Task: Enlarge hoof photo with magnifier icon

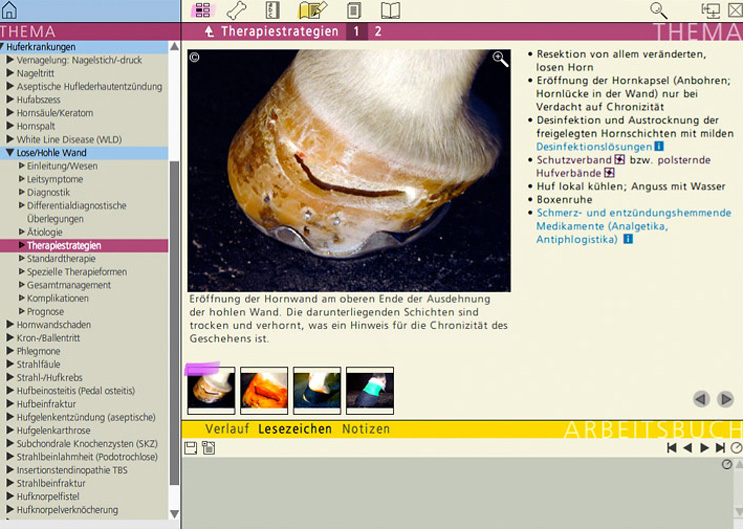Action: pyautogui.click(x=500, y=59)
